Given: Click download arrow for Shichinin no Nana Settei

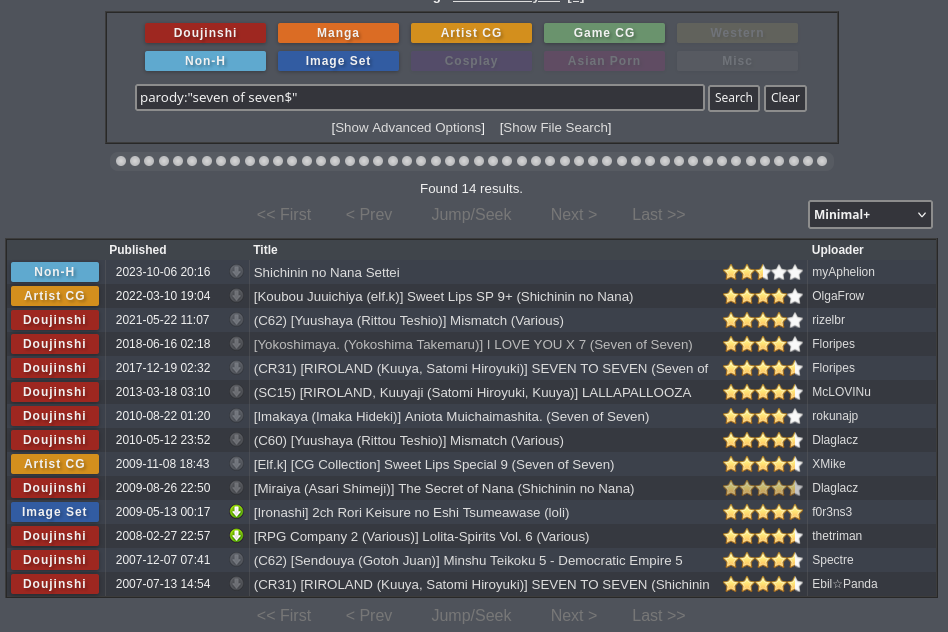Looking at the screenshot, I should tap(236, 272).
